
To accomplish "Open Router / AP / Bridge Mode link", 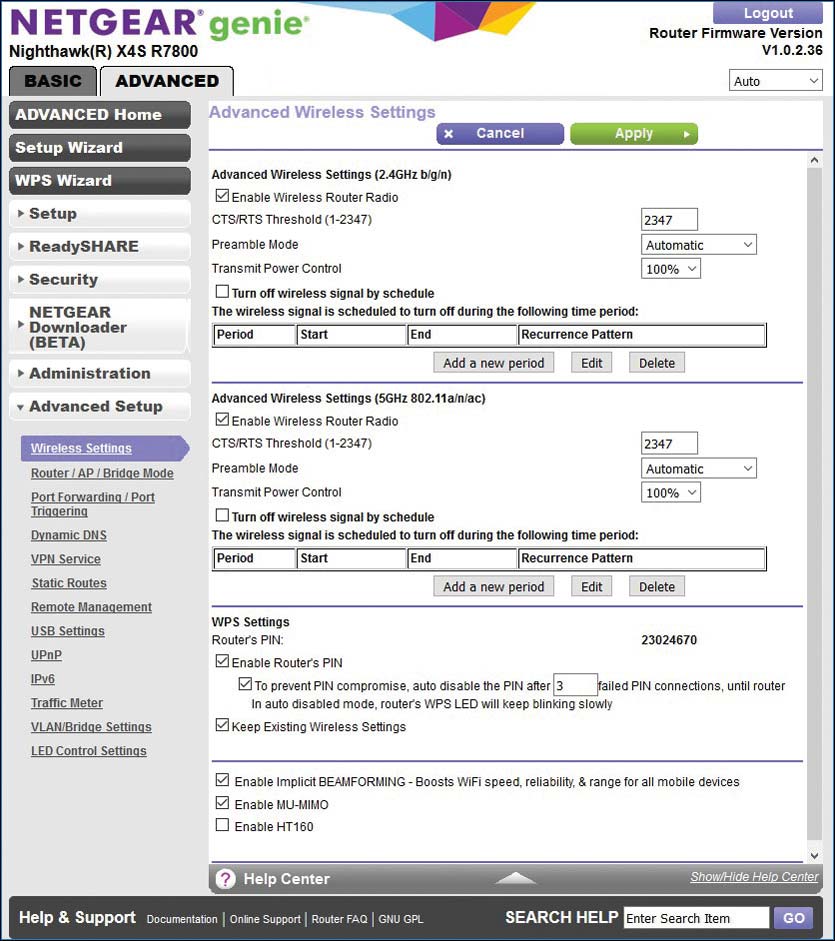I will 102,473.
